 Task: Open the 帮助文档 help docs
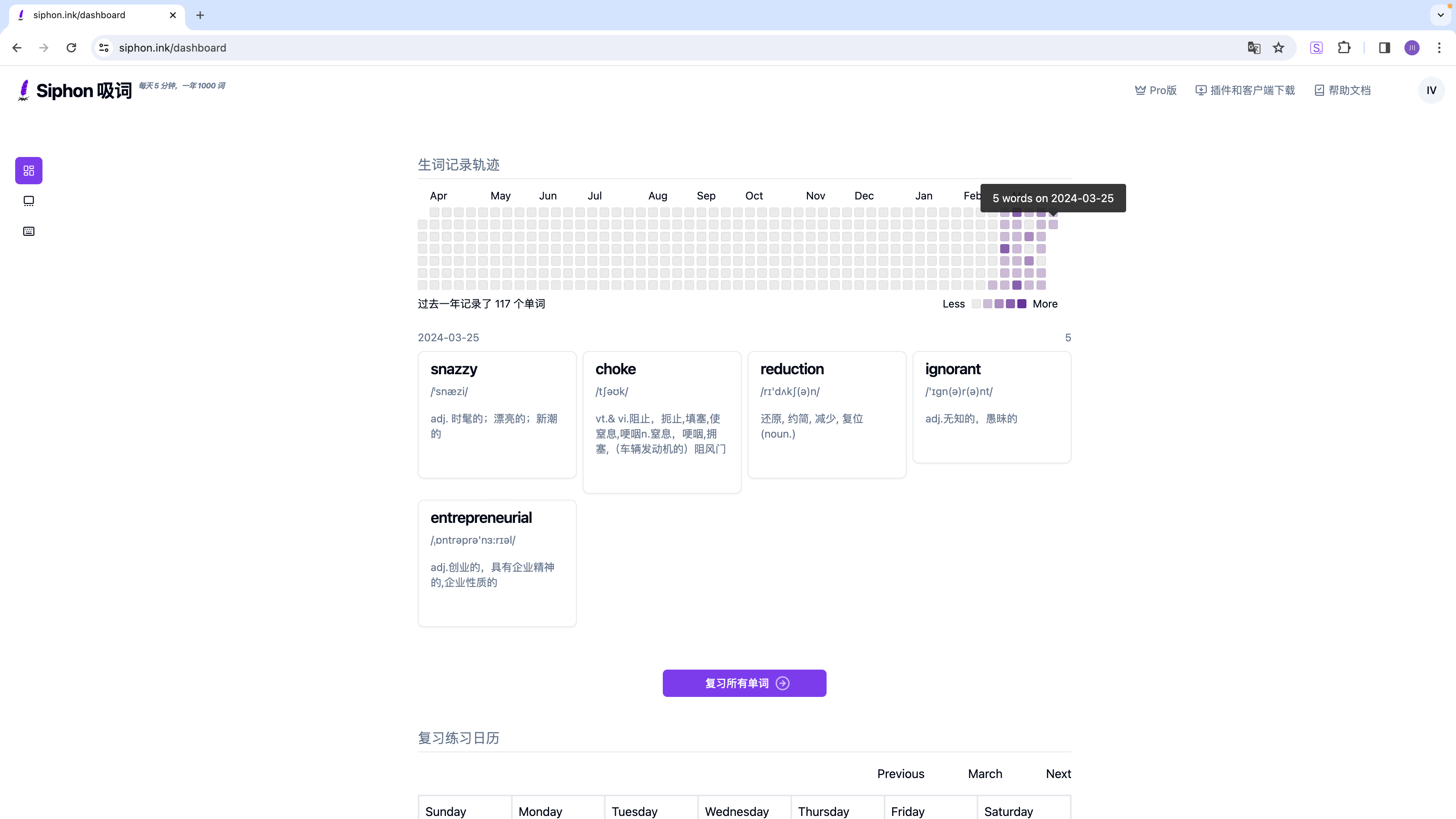pyautogui.click(x=1342, y=91)
